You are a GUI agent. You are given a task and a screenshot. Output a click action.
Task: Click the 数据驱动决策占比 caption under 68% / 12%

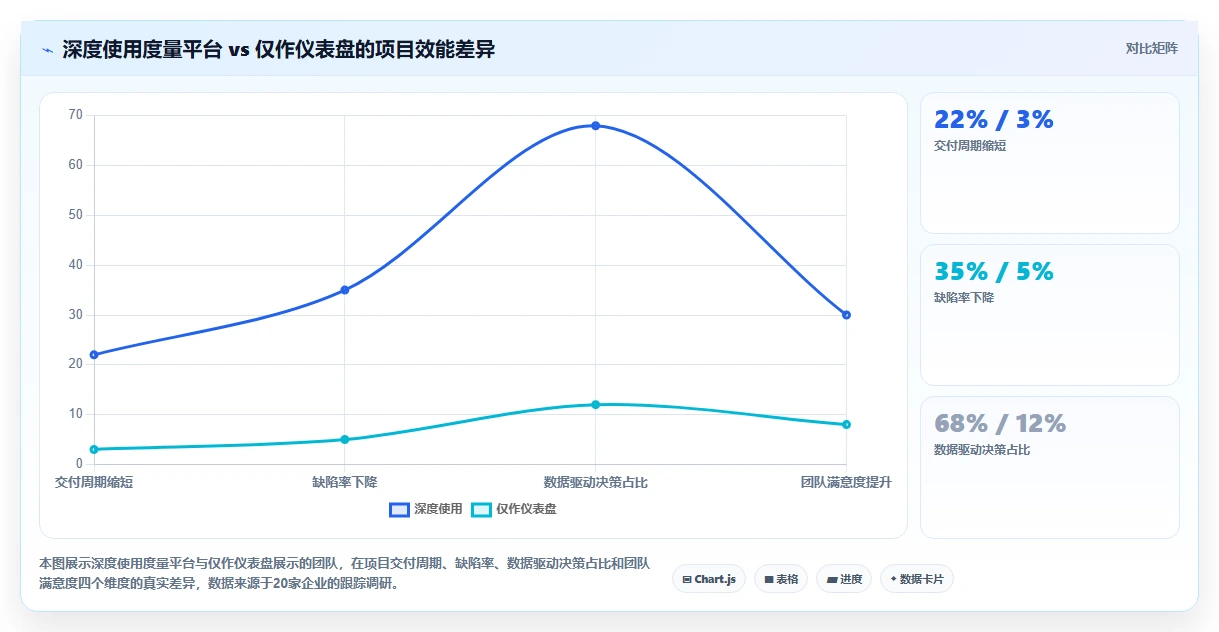982,449
